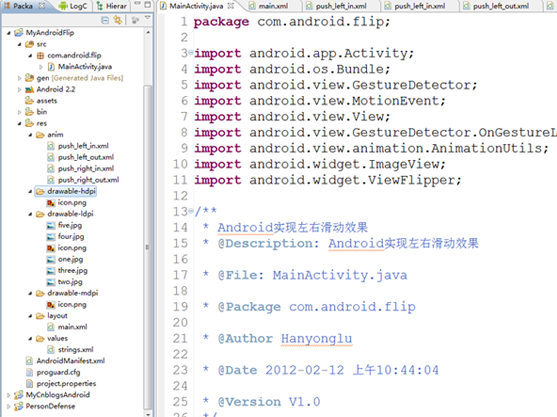
Task: Collapse the MyAndroidFlip project node
Action: 9,33
